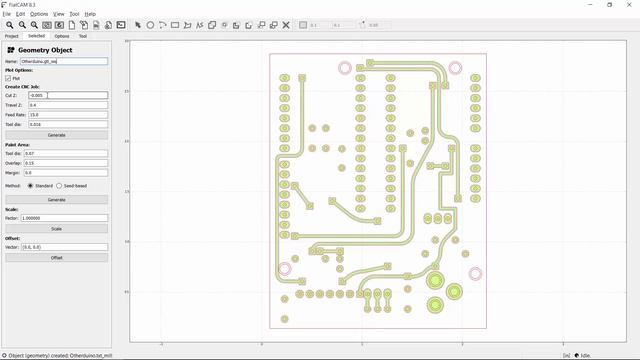
Task: Click the update geometry save icon
Action: tap(96, 25)
